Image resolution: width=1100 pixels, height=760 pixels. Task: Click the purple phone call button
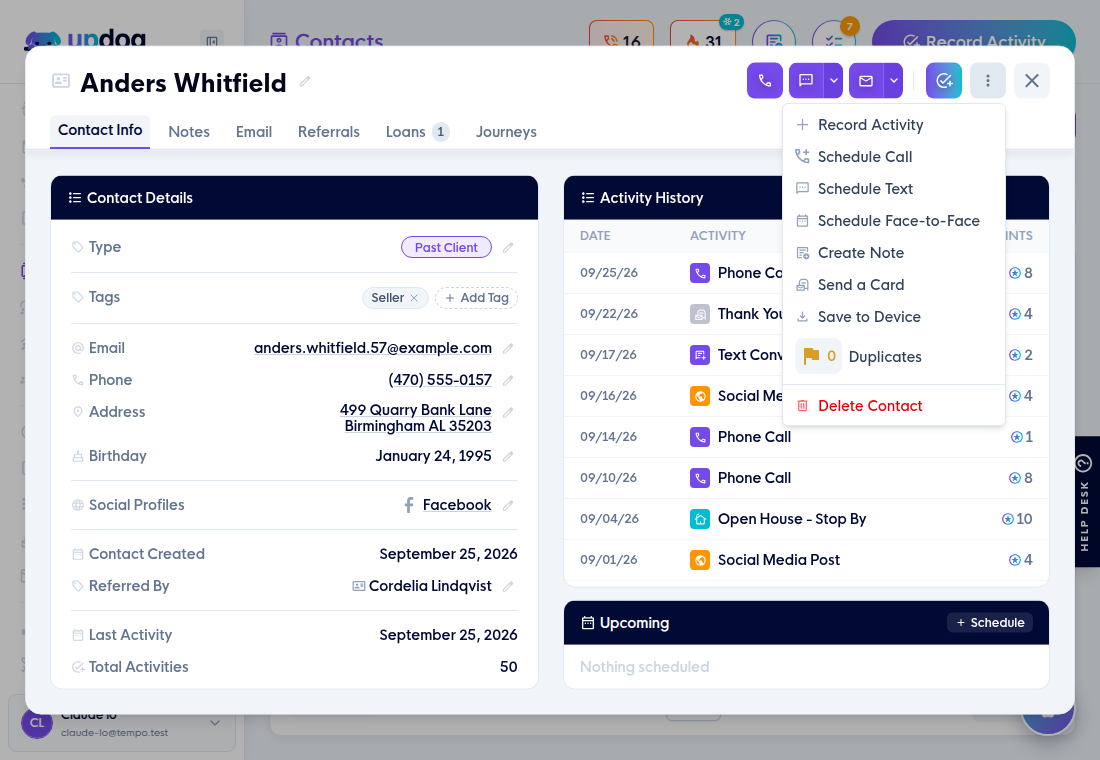(765, 81)
